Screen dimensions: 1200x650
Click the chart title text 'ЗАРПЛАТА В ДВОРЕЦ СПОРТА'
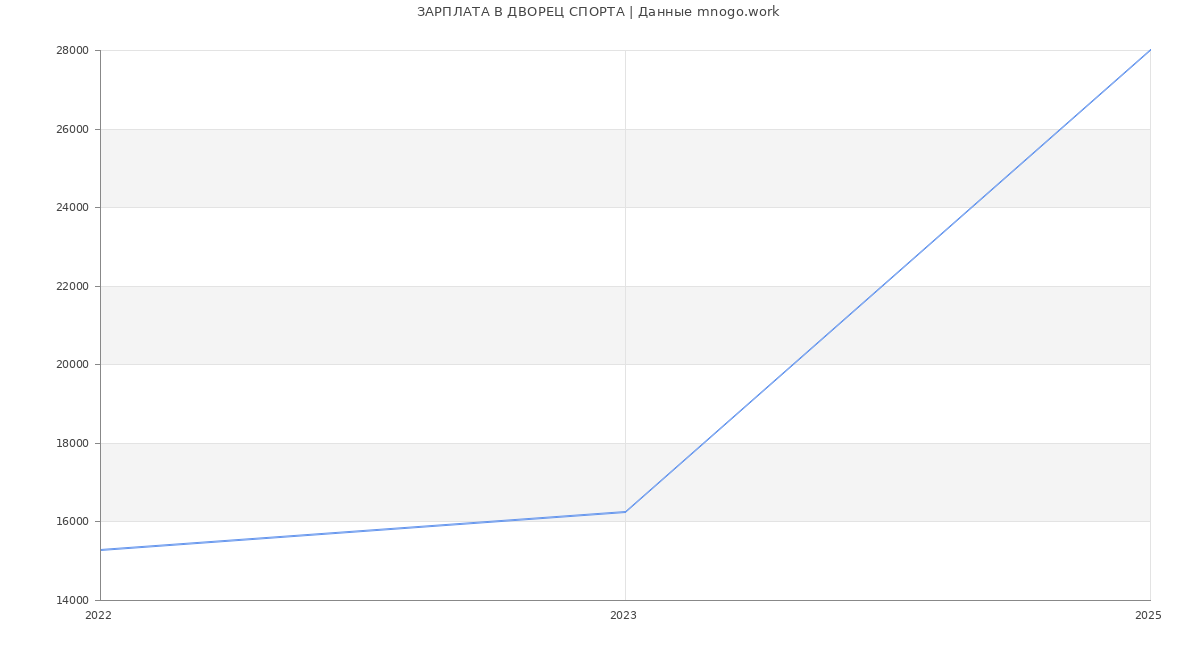[x=520, y=12]
